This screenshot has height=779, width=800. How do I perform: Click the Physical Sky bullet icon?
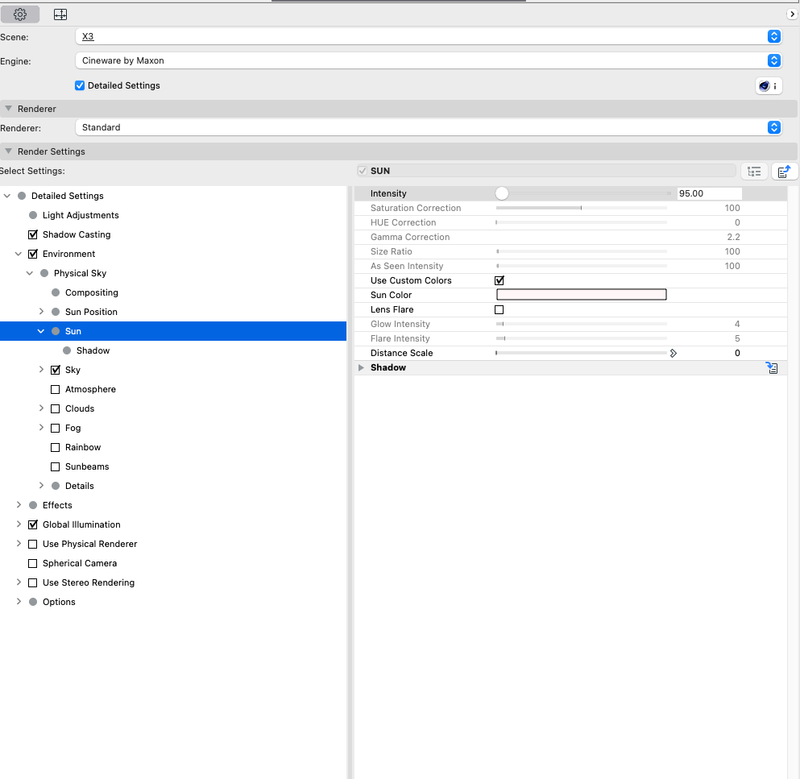coord(44,273)
